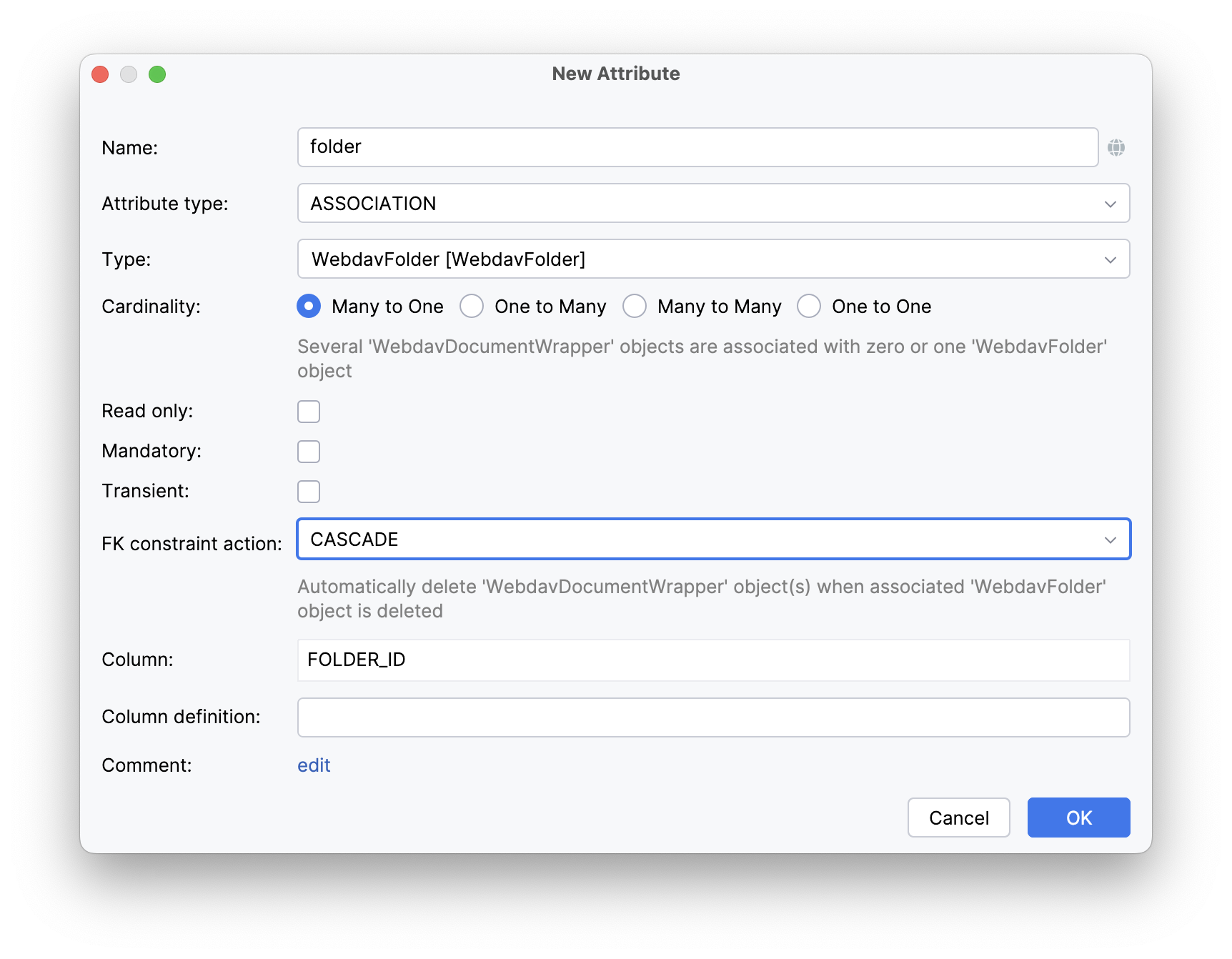Enable the Read only checkbox
The width and height of the screenshot is (1232, 959).
[x=308, y=411]
